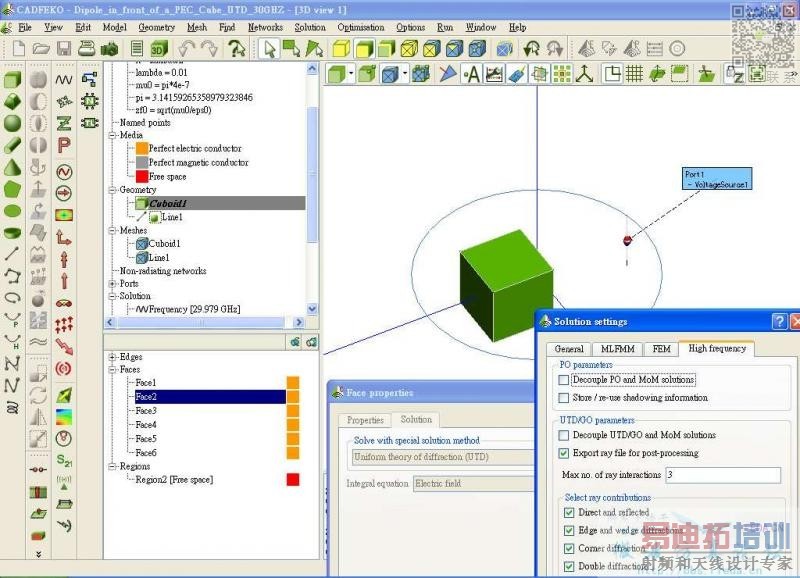Viewport: 800px width, 578px height.
Task: Collapse the Meshes tree node
Action: [x=112, y=231]
